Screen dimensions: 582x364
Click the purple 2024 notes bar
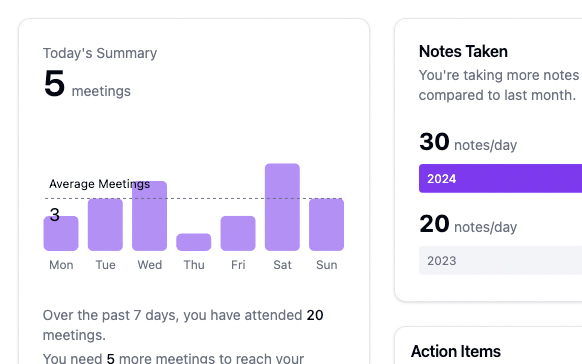click(x=500, y=178)
